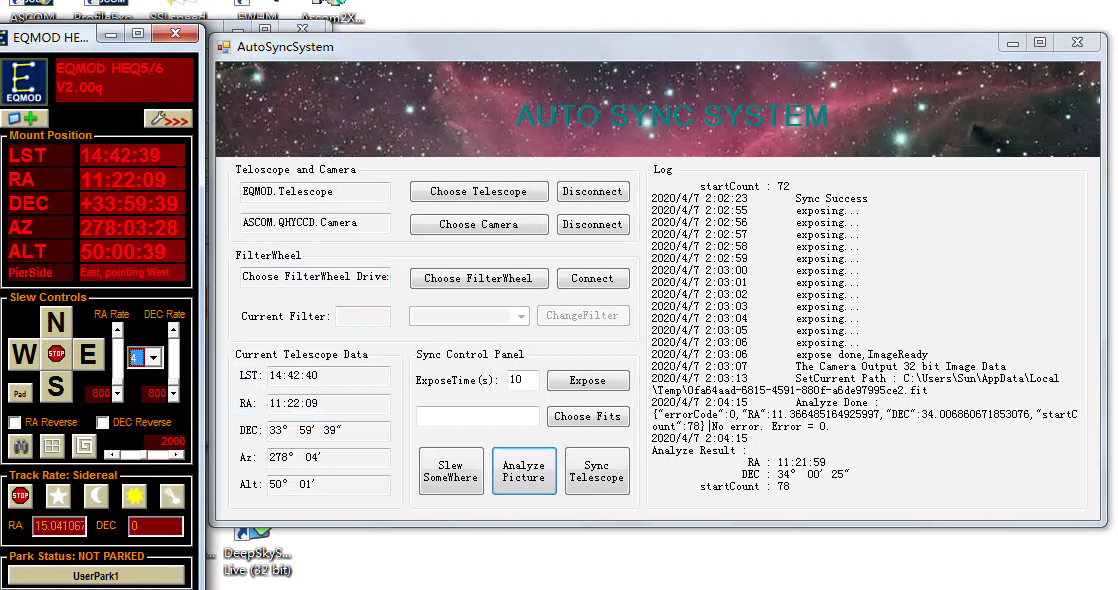The width and height of the screenshot is (1118, 590).
Task: Click the spiral search icon
Action: pyautogui.click(x=84, y=445)
